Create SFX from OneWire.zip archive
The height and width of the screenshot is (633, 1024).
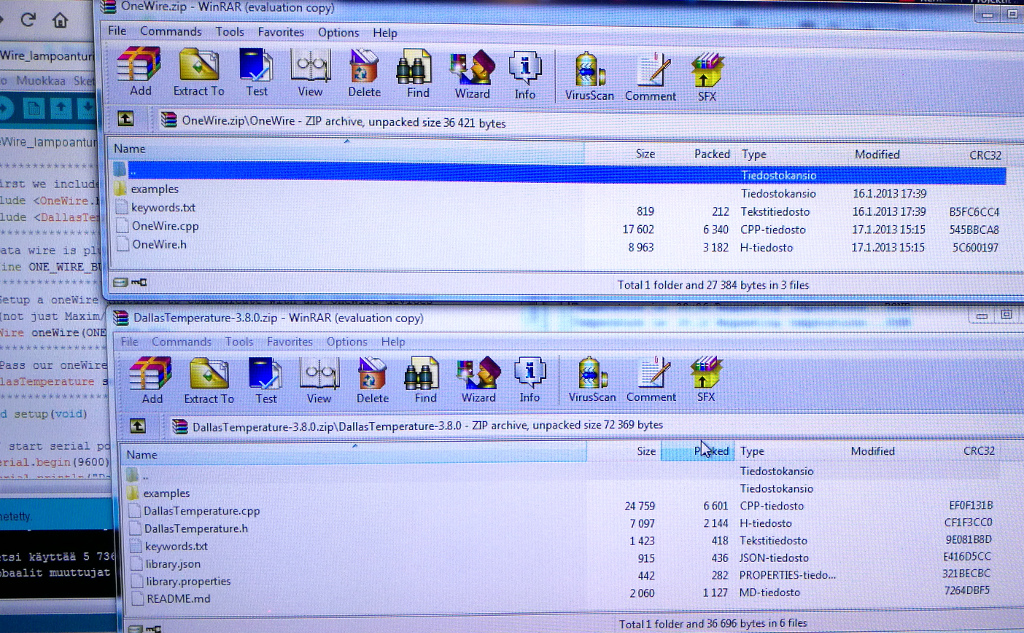(x=707, y=78)
